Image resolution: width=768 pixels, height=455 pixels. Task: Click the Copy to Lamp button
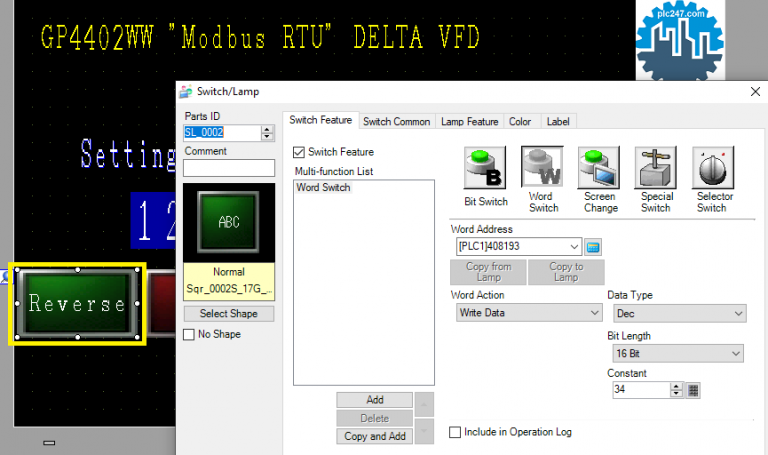click(x=566, y=272)
